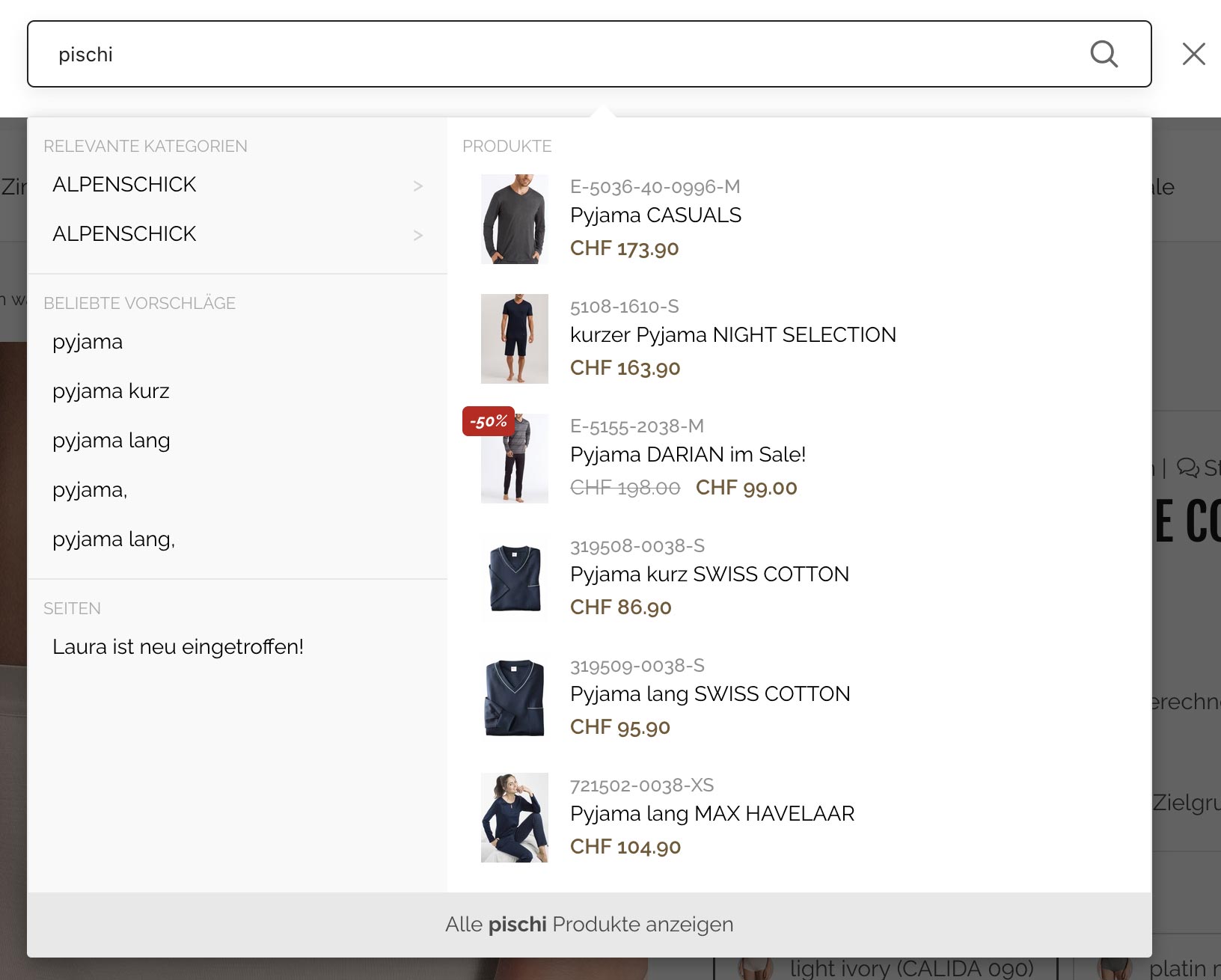
Task: Expand the first ALPENSCHICK chevron arrow
Action: click(418, 186)
